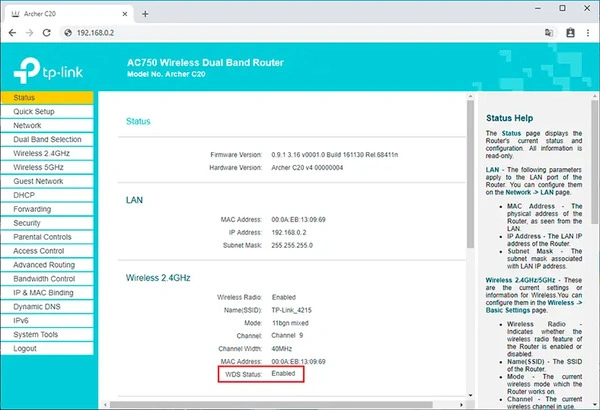Click the horizontal scrollbar right arrow

pyautogui.click(x=461, y=405)
